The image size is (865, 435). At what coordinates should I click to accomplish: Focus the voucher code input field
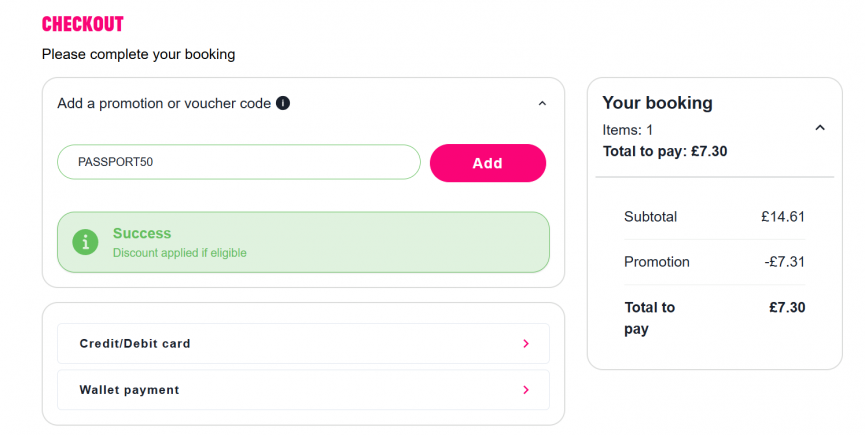239,162
